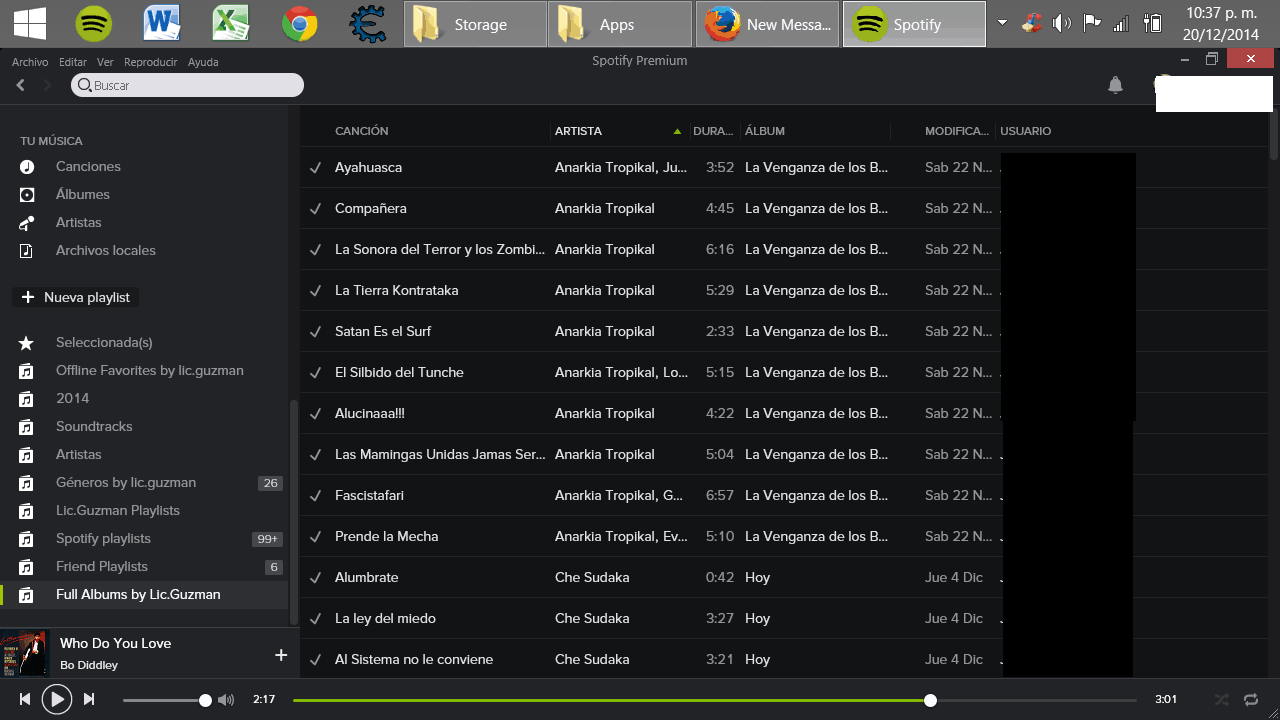Seek using the playback progress handle
The image size is (1280, 720).
coord(930,700)
